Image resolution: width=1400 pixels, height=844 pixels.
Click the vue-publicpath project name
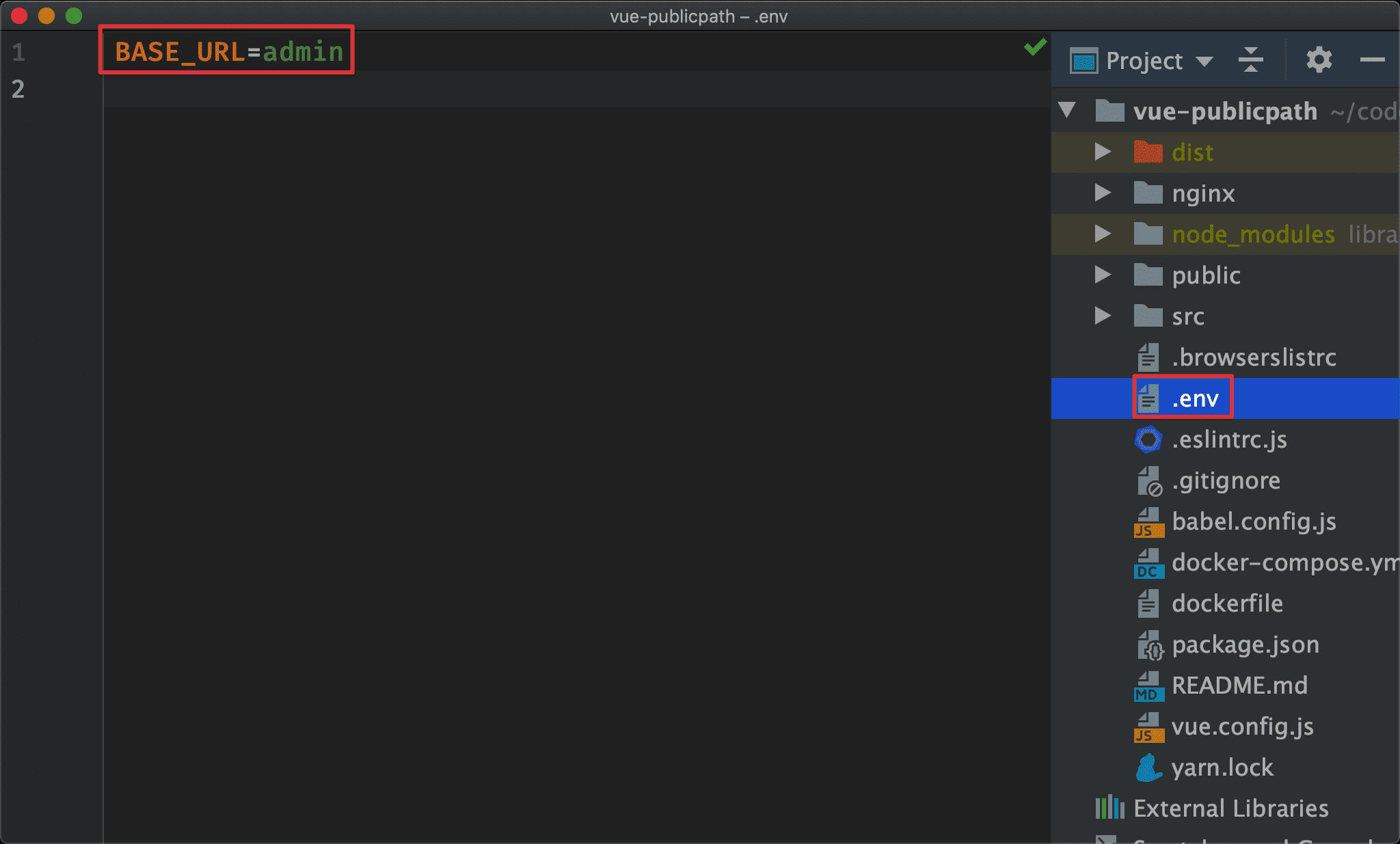pyautogui.click(x=1225, y=111)
